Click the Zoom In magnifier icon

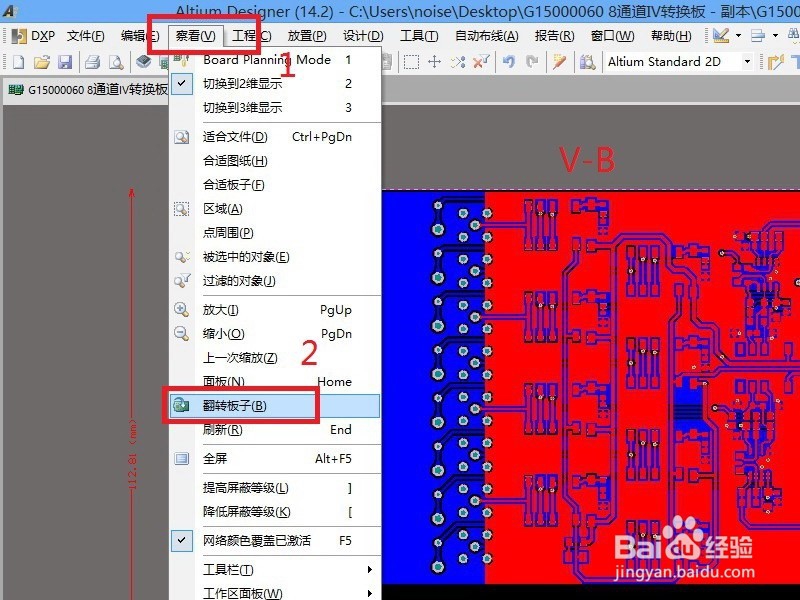click(x=182, y=309)
